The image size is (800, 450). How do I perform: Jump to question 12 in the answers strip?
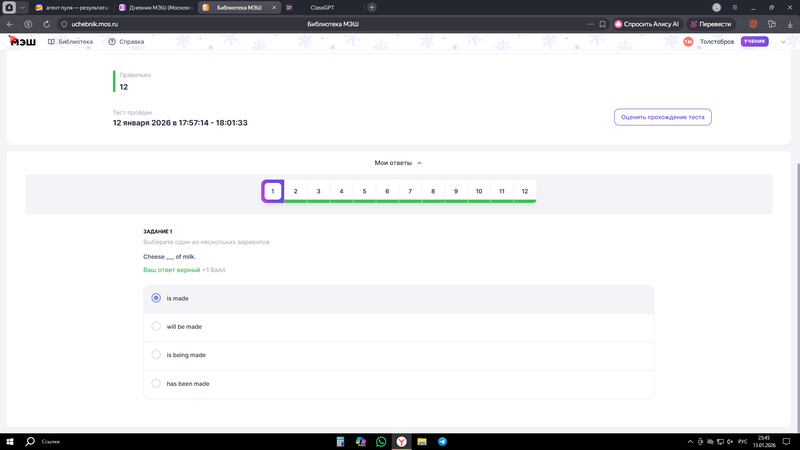tap(524, 191)
